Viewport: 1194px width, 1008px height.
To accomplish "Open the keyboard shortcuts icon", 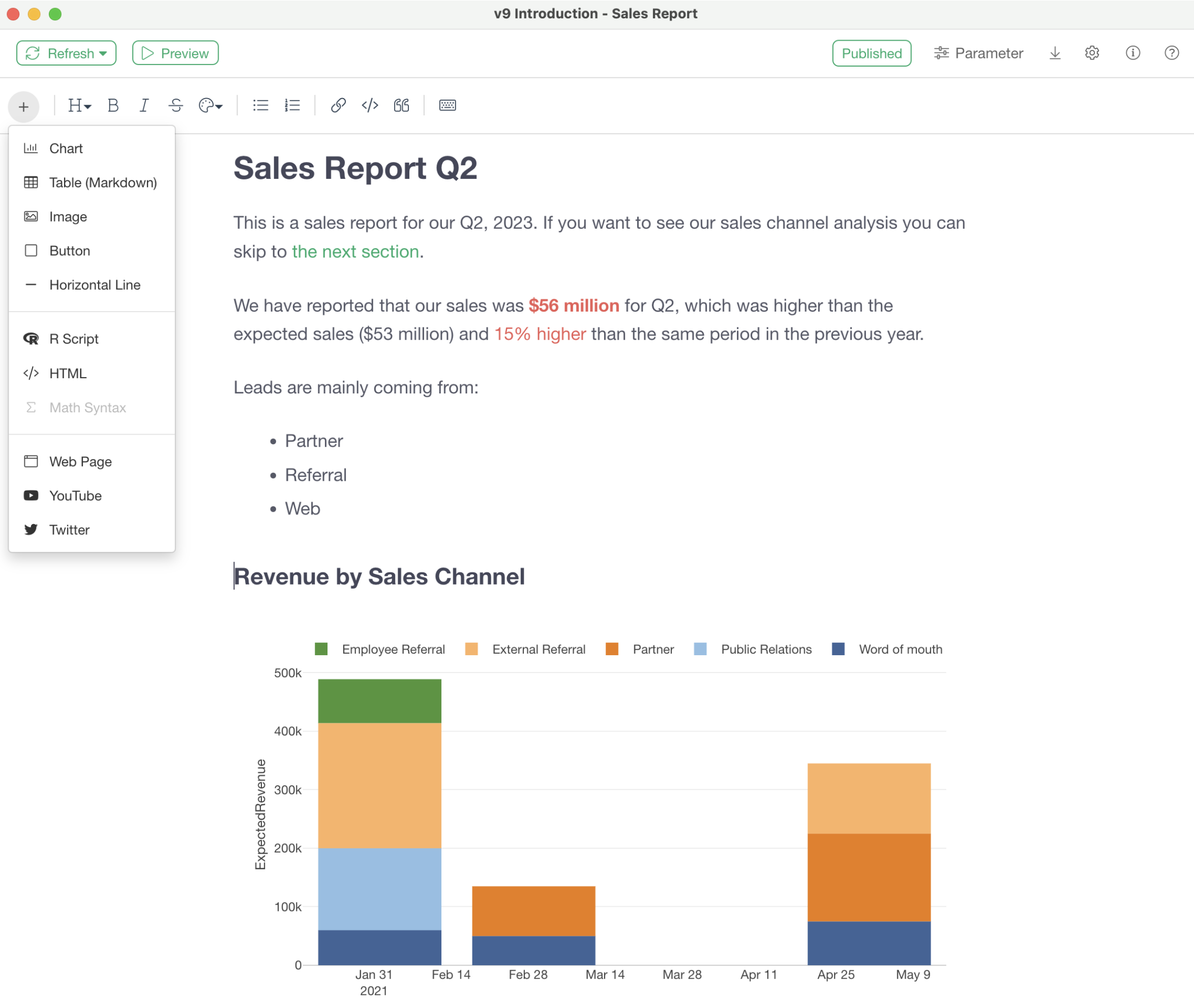I will (x=447, y=106).
